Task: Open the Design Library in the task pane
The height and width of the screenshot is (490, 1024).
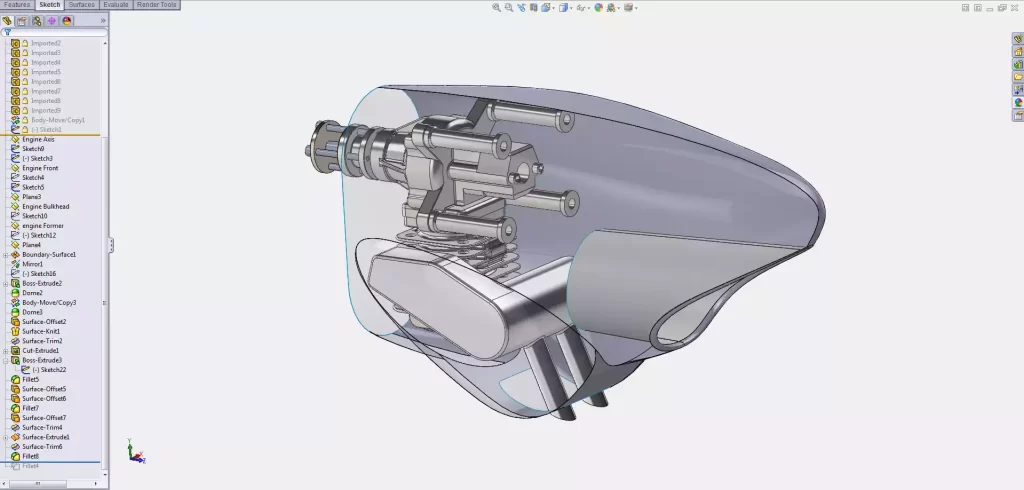Action: (x=1018, y=51)
